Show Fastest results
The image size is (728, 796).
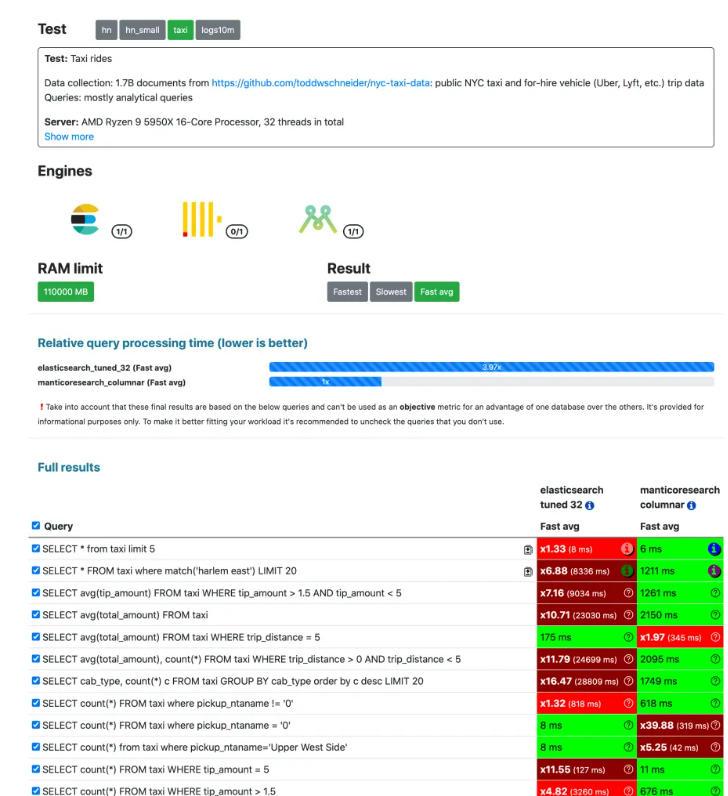pos(347,292)
